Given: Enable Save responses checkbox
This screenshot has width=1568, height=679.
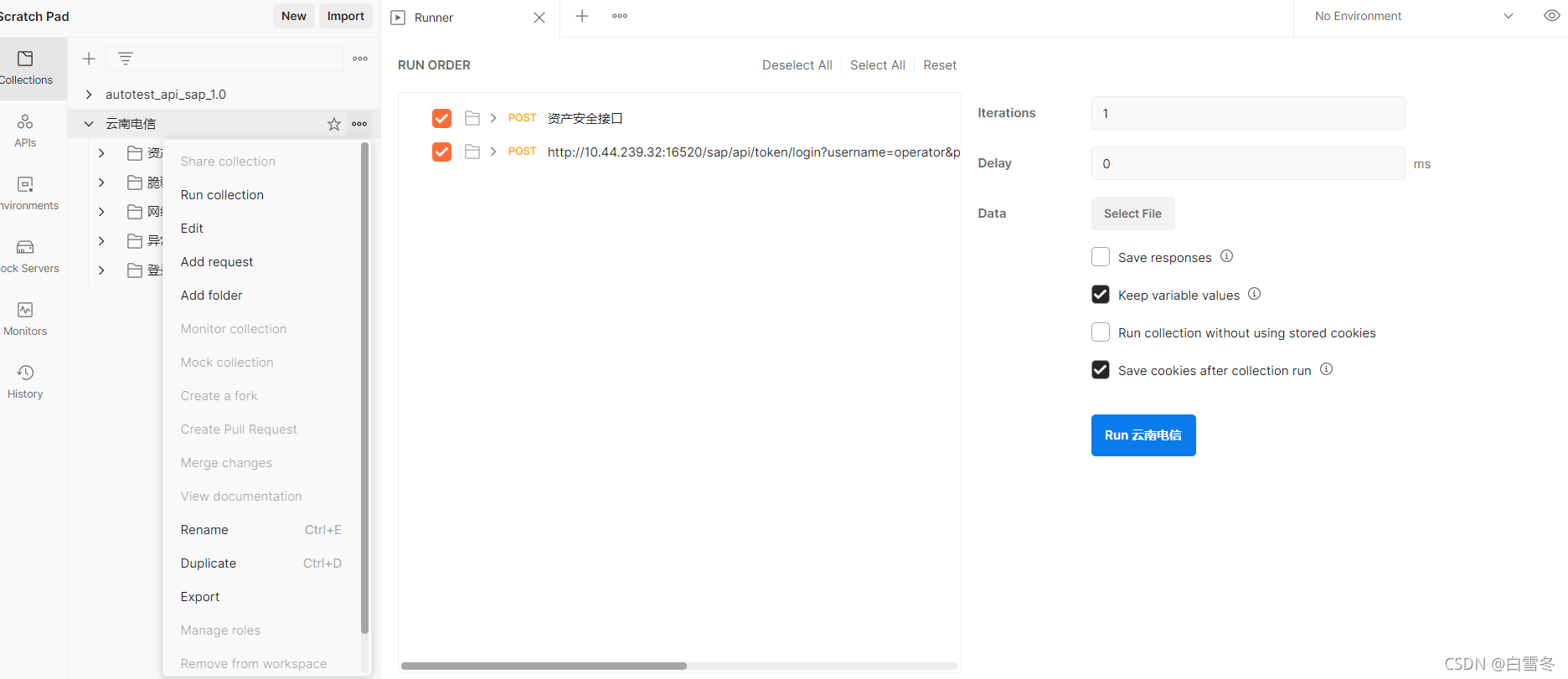Looking at the screenshot, I should 1101,257.
